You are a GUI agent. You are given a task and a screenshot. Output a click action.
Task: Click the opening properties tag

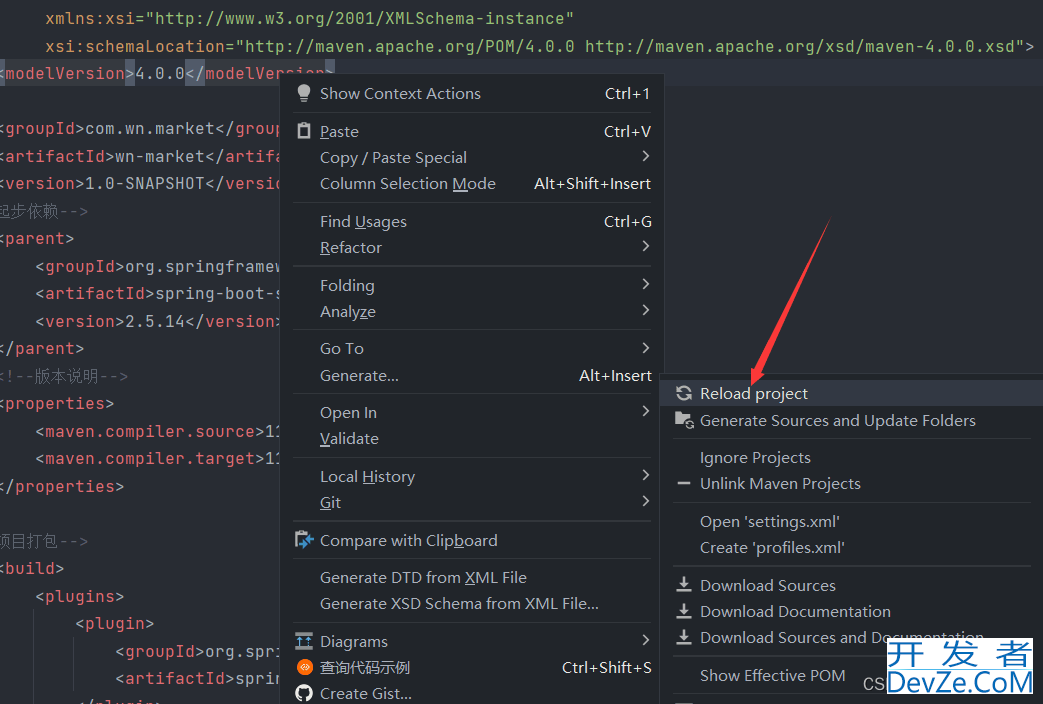[57, 404]
